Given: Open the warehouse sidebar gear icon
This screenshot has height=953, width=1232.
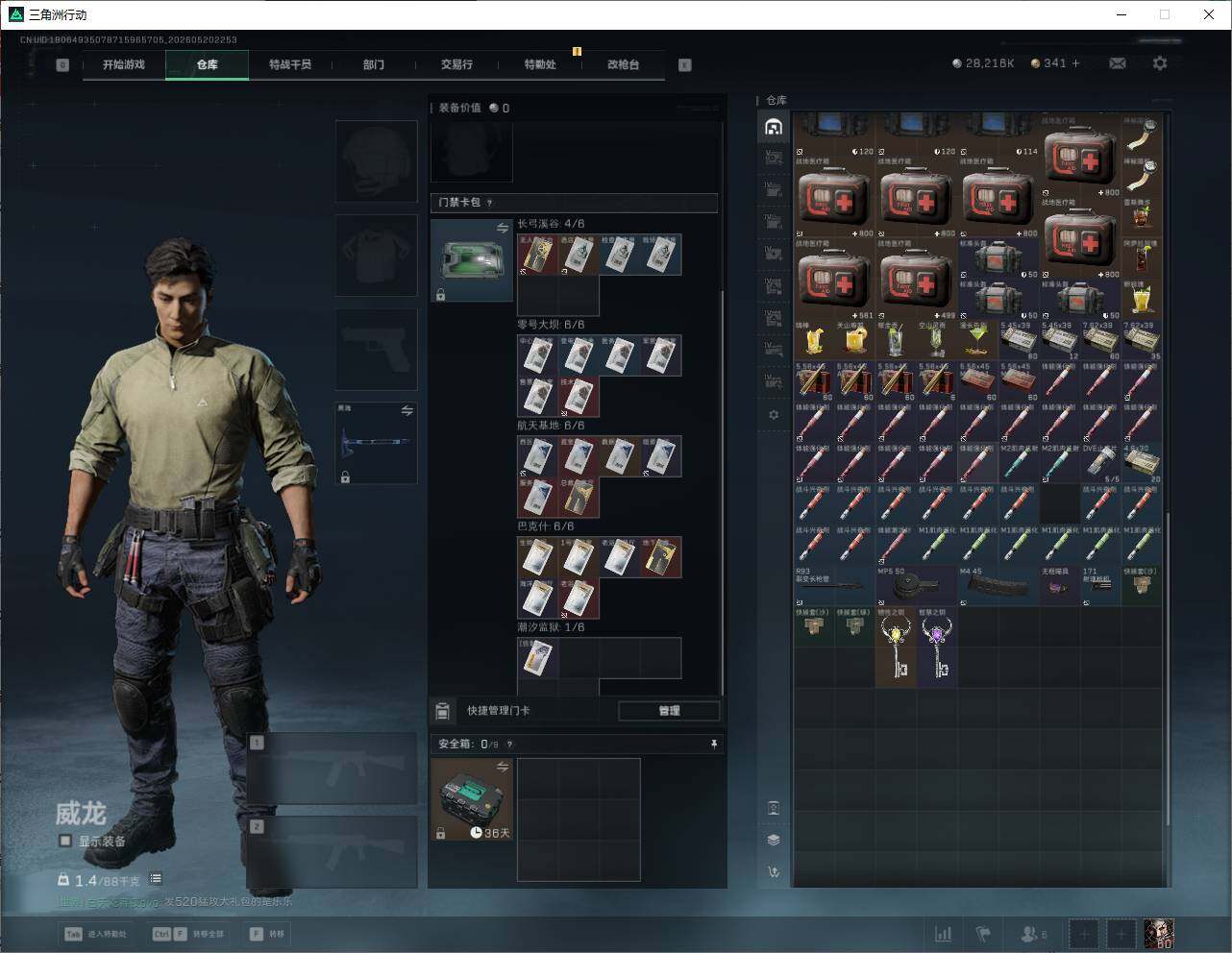Looking at the screenshot, I should tap(774, 415).
